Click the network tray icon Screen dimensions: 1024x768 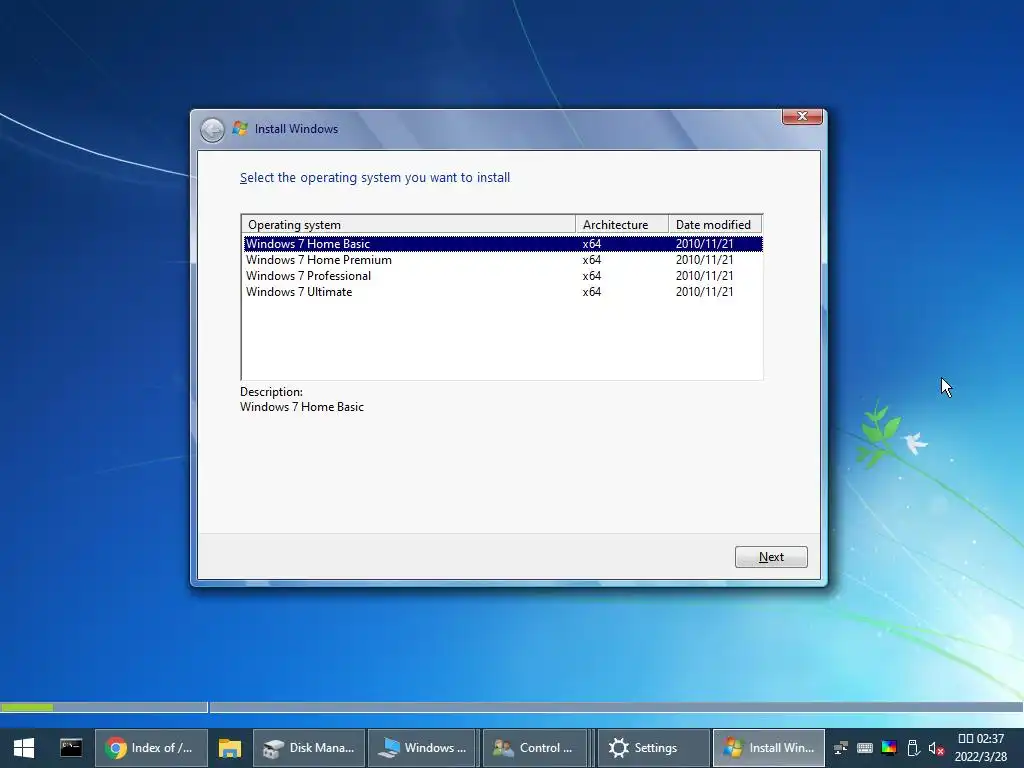tap(841, 748)
